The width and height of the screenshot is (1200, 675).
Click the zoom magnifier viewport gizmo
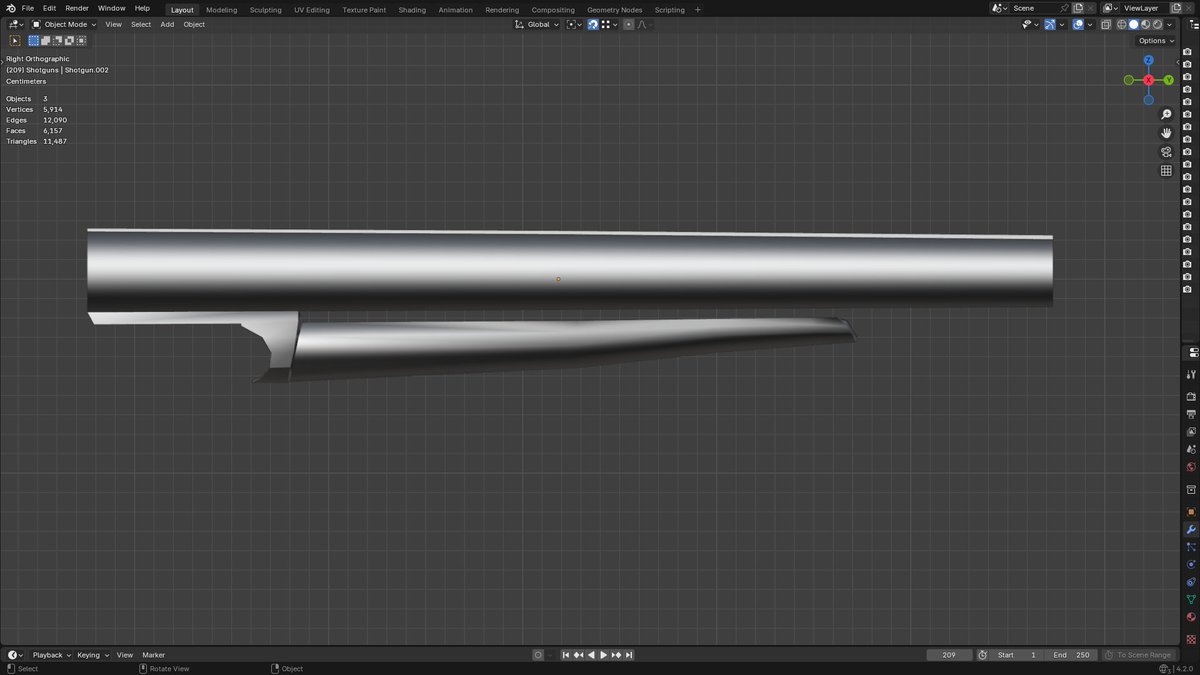[x=1166, y=114]
